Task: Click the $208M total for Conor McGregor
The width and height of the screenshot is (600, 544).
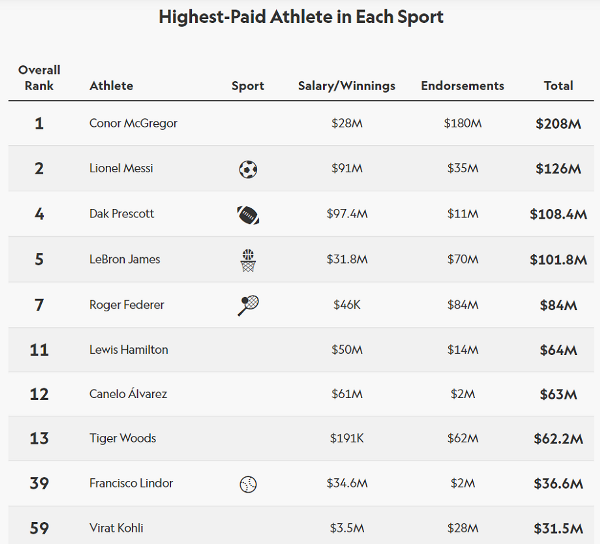Action: pos(558,124)
